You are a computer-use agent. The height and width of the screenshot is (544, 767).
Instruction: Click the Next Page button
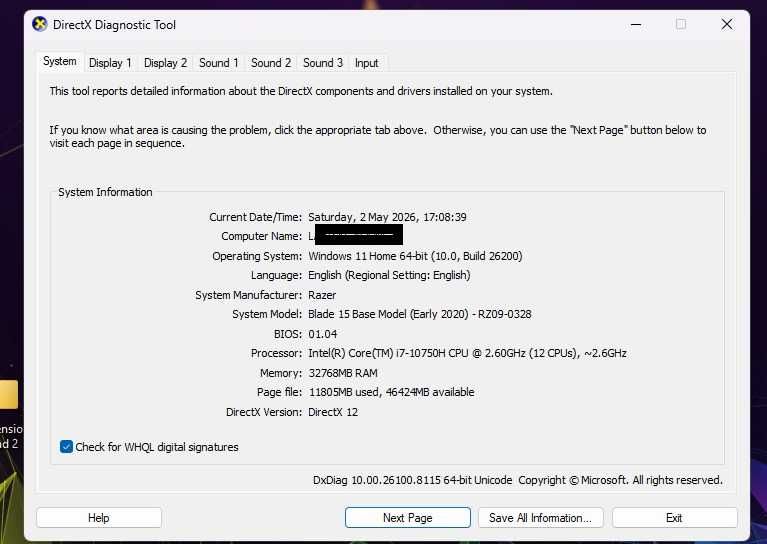[x=407, y=518]
